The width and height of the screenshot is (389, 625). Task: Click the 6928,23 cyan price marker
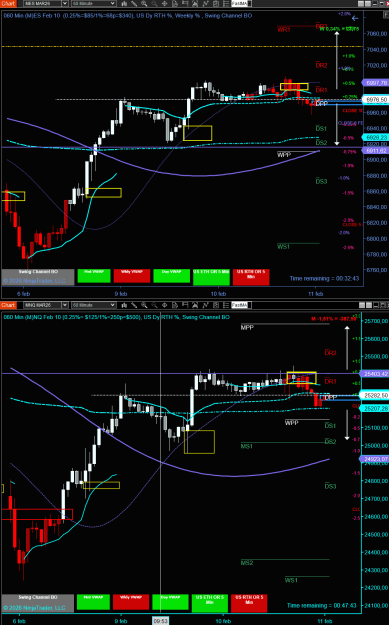tap(375, 137)
